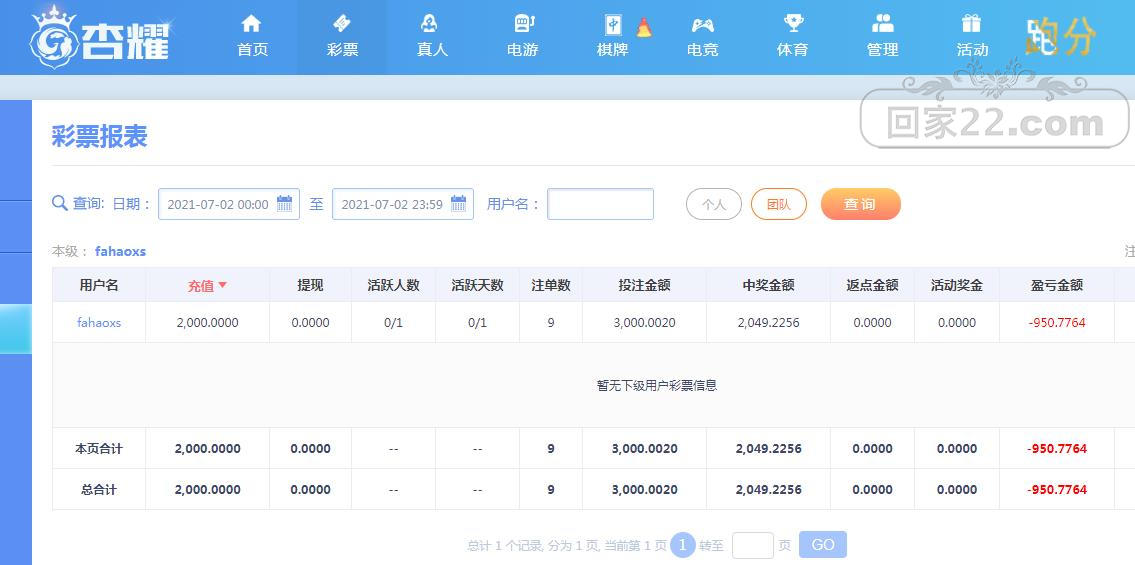Open the 体育 trophy icon

pos(793,24)
